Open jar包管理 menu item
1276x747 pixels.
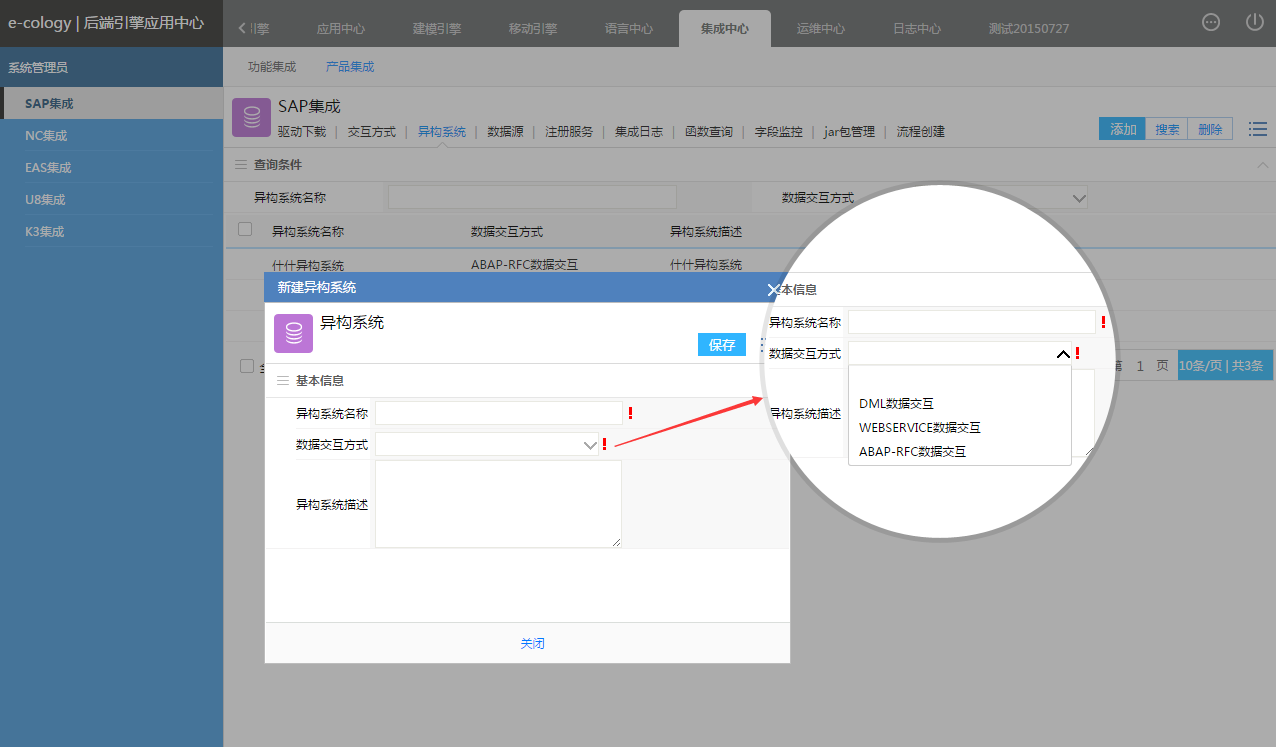click(850, 132)
